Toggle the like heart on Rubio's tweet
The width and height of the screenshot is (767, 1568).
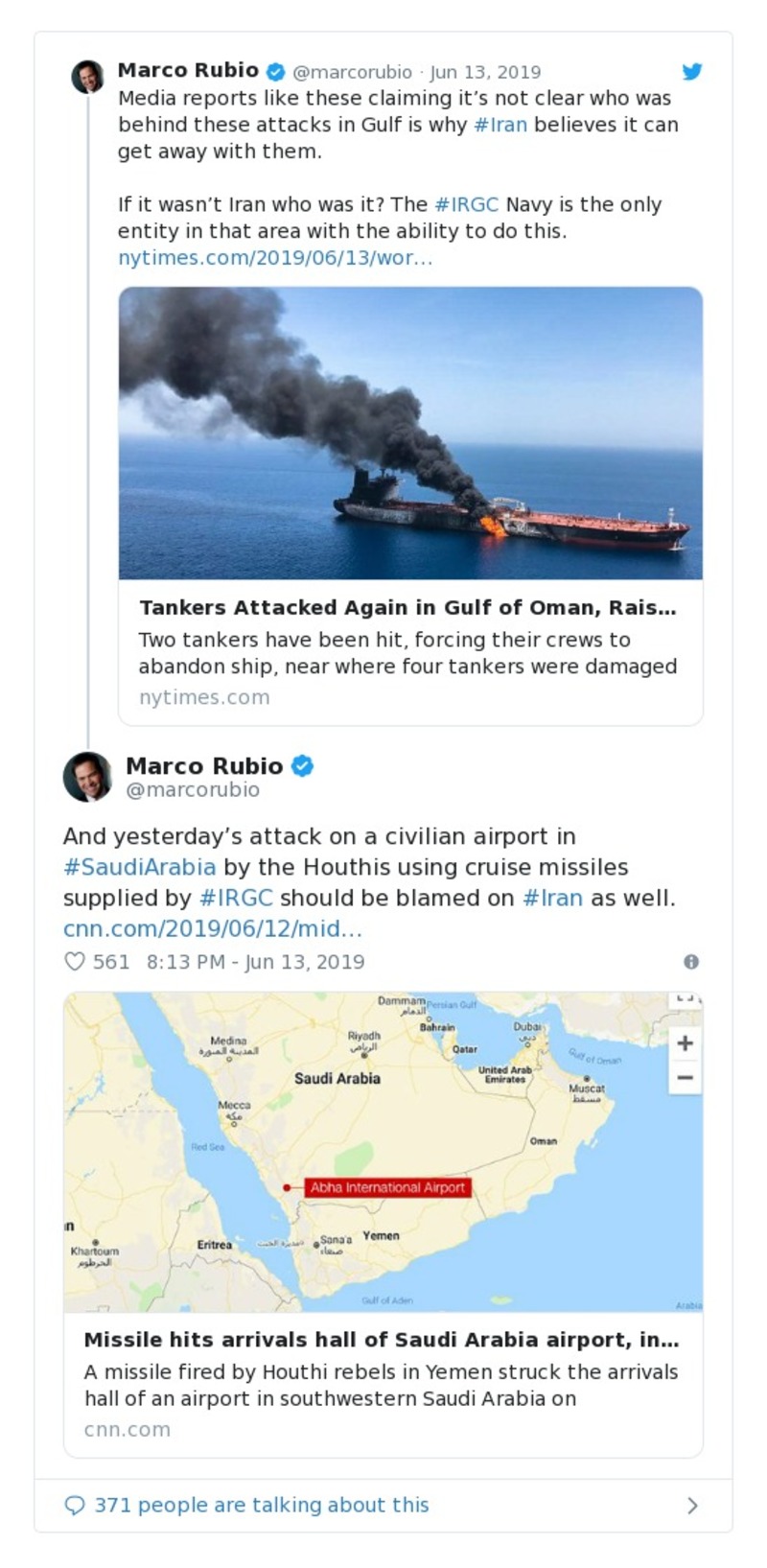[x=74, y=960]
